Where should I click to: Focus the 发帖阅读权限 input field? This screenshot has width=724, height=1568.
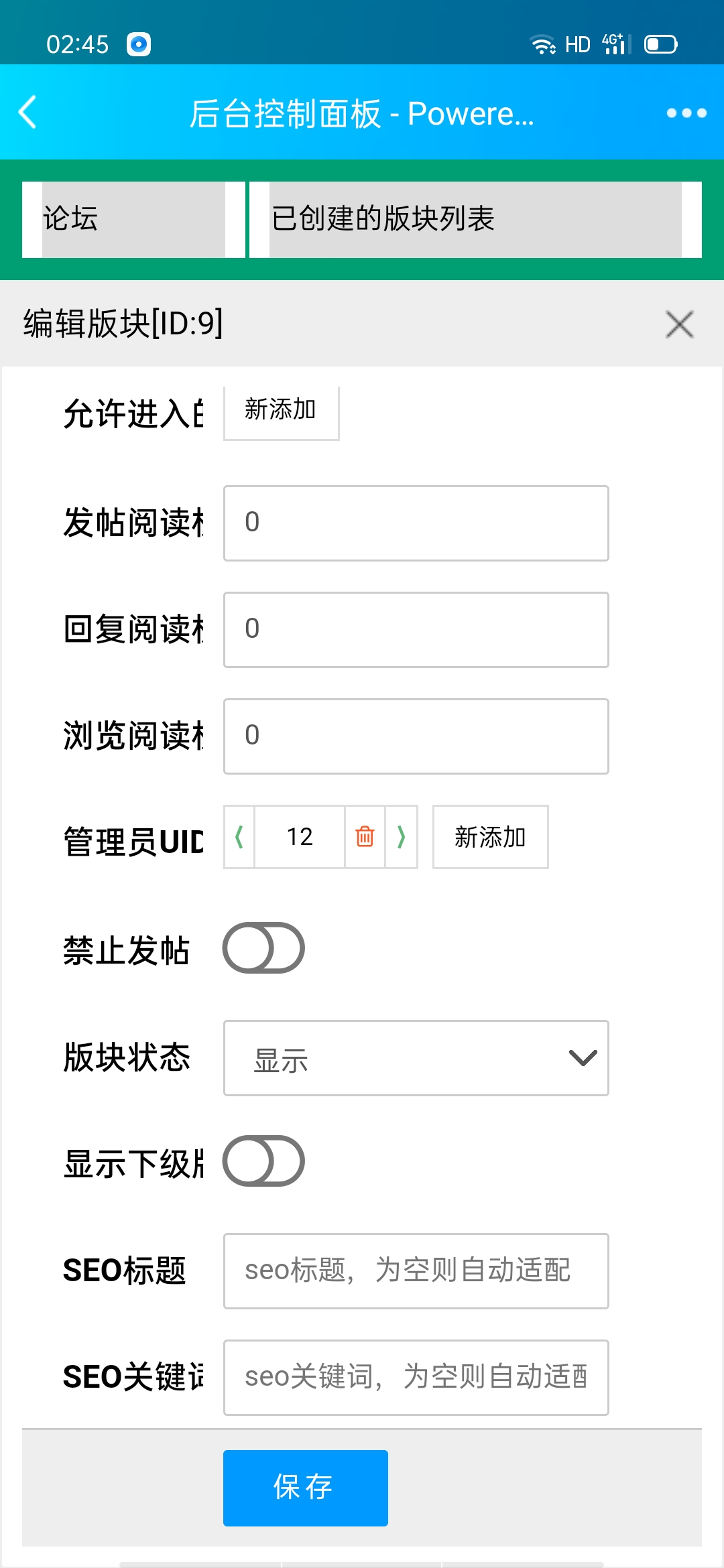[x=416, y=523]
